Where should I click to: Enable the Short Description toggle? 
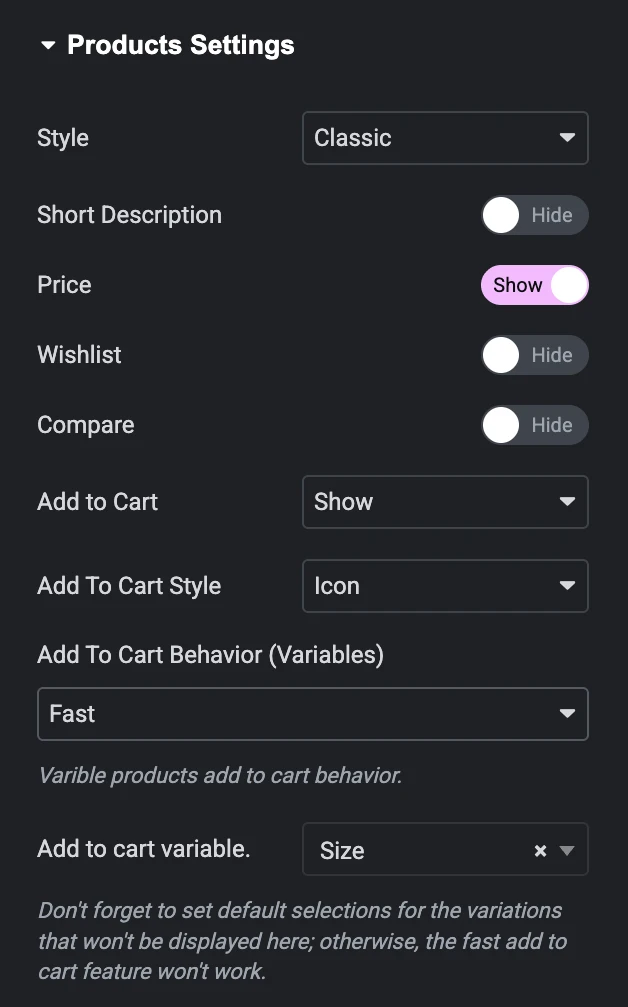click(534, 215)
